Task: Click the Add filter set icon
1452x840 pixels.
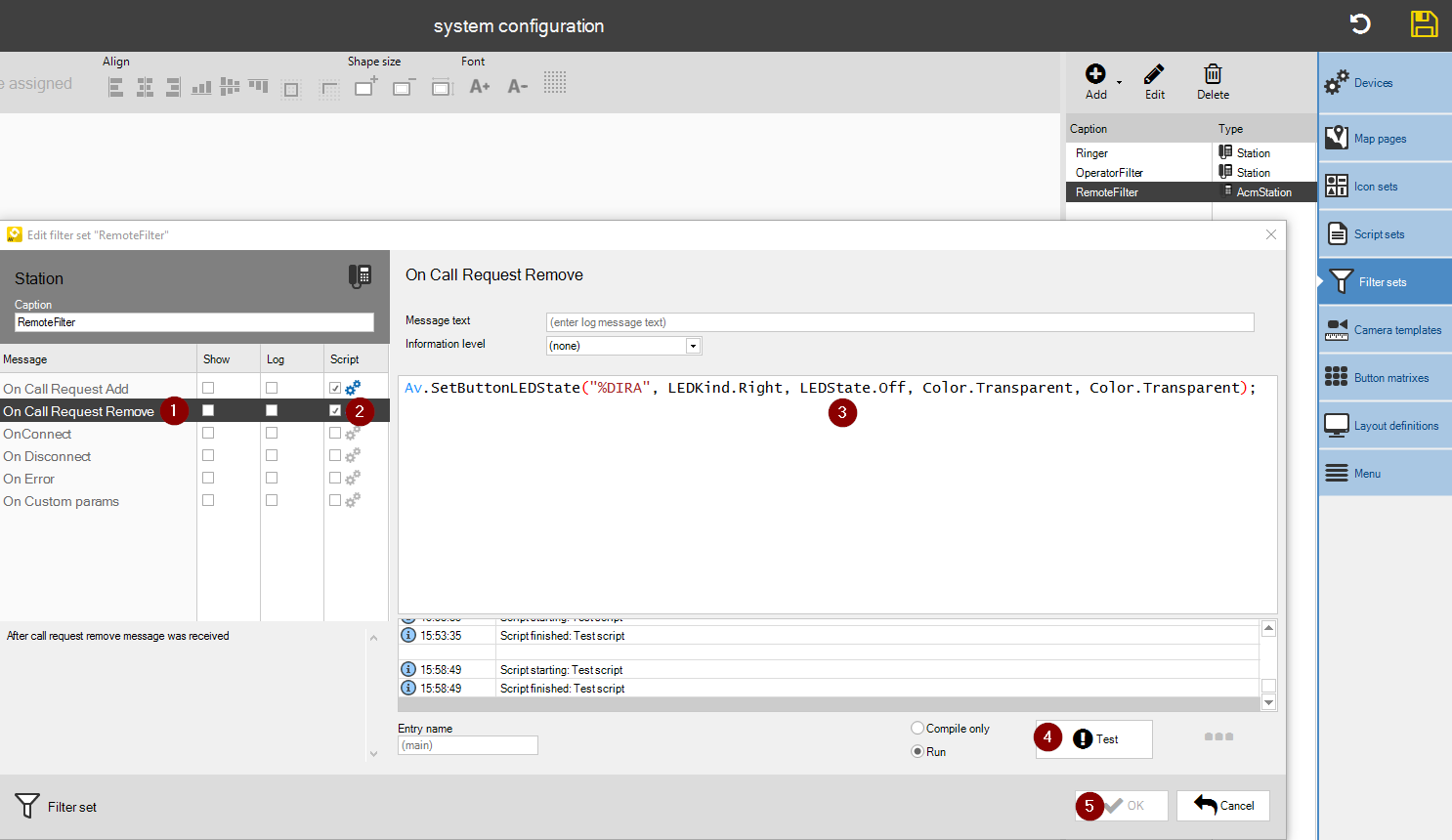Action: (x=1095, y=75)
